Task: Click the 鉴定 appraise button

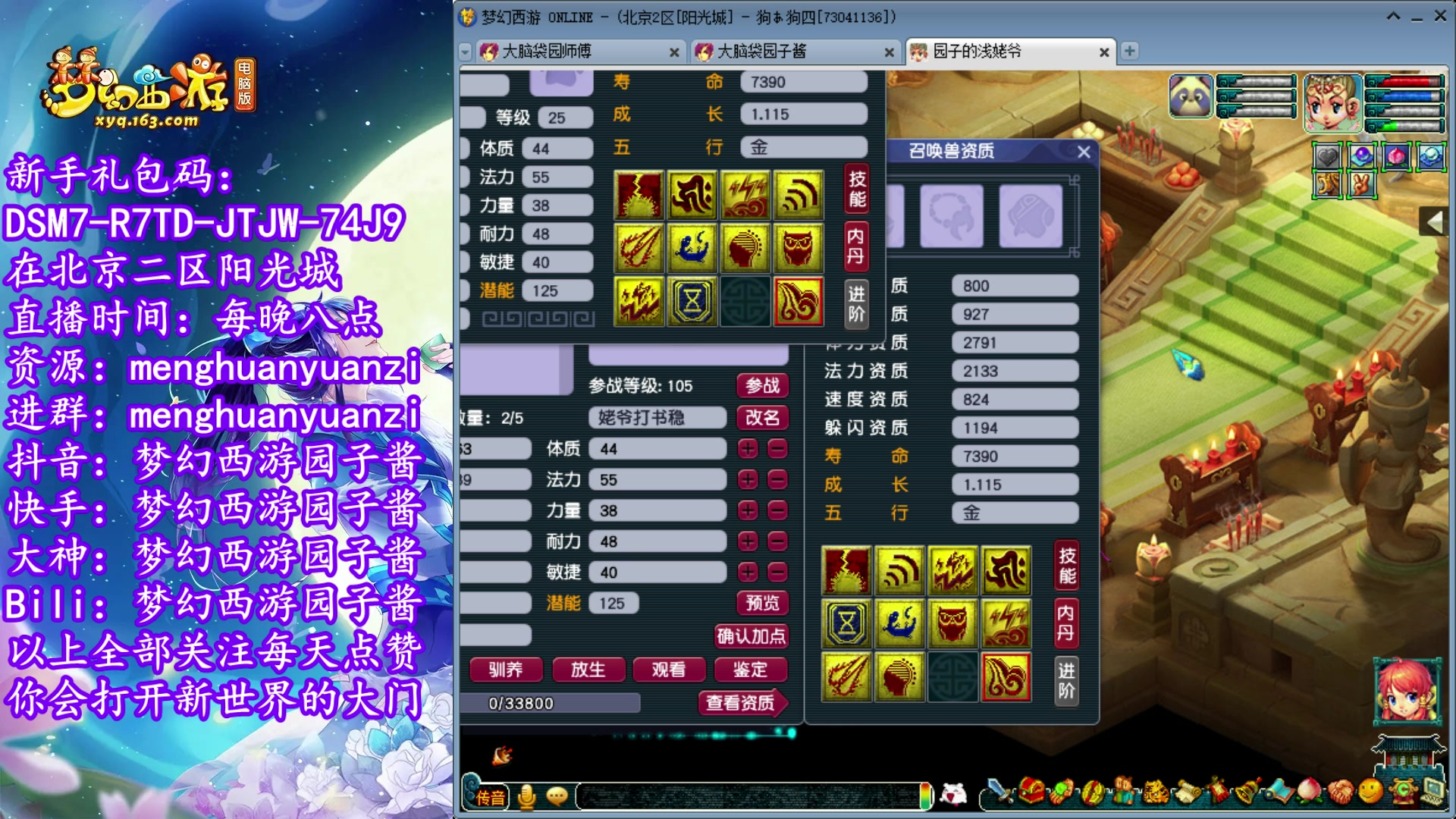Action: click(x=750, y=670)
